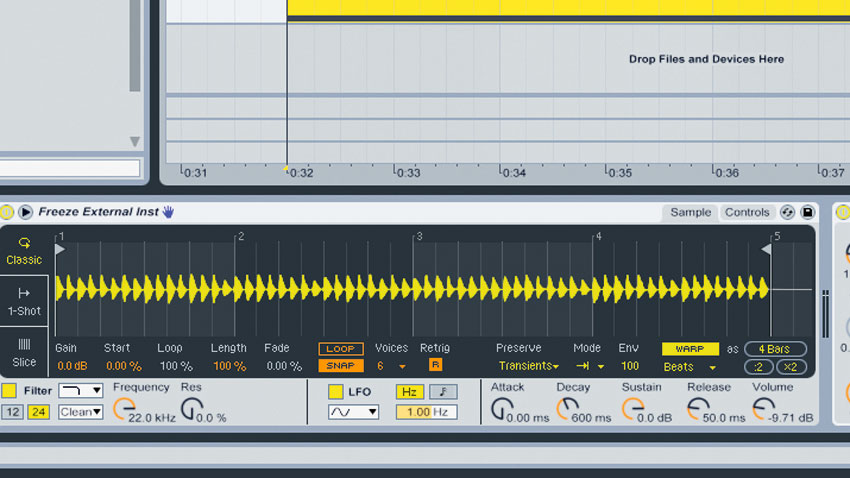This screenshot has height=478, width=850.
Task: Toggle the SNAP button
Action: click(341, 366)
